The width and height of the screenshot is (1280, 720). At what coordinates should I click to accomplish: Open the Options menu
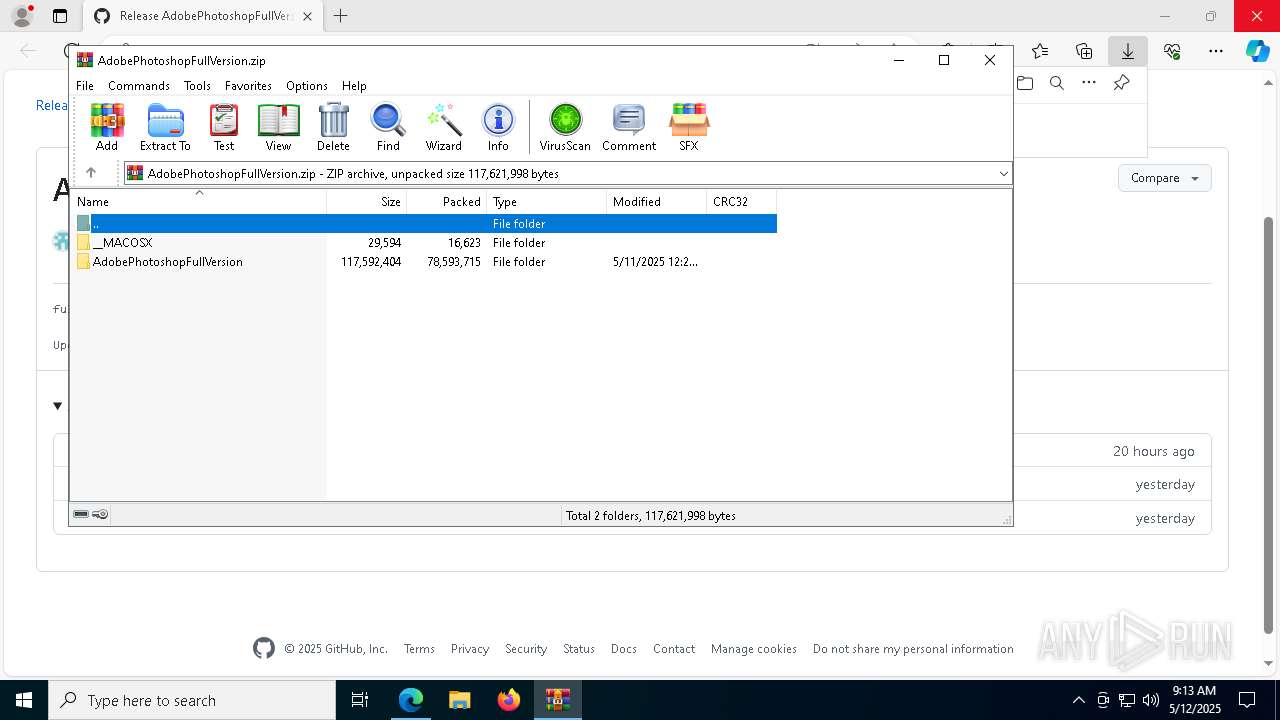coord(307,86)
